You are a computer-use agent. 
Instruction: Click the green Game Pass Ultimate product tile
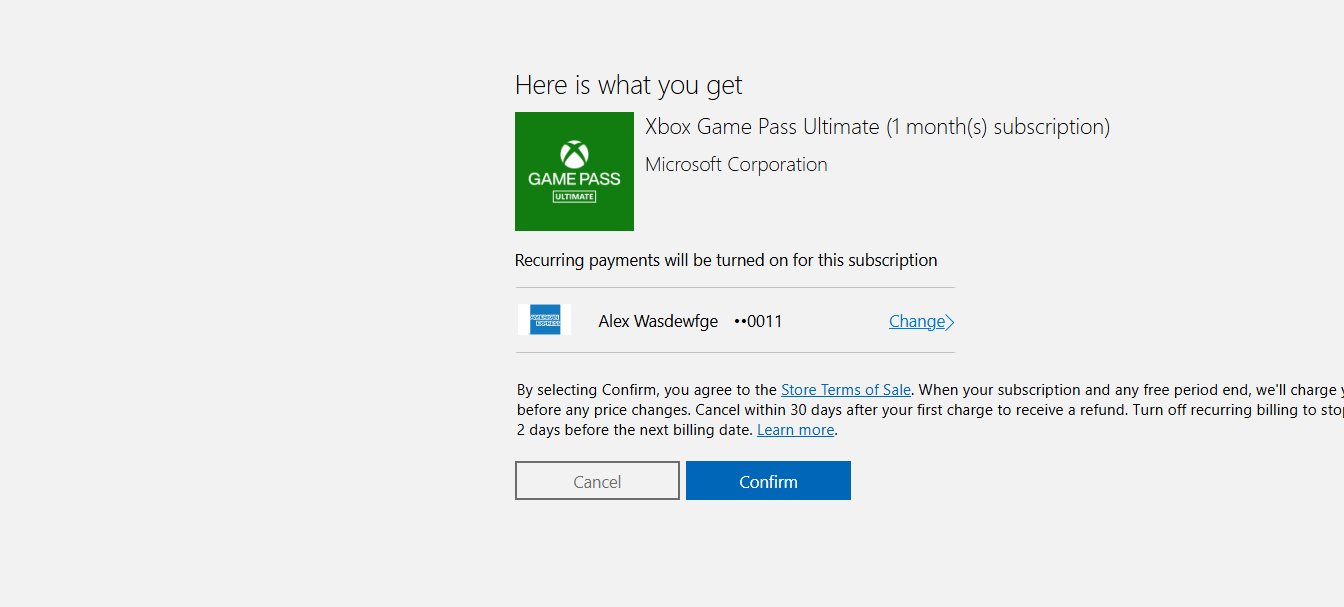(574, 171)
